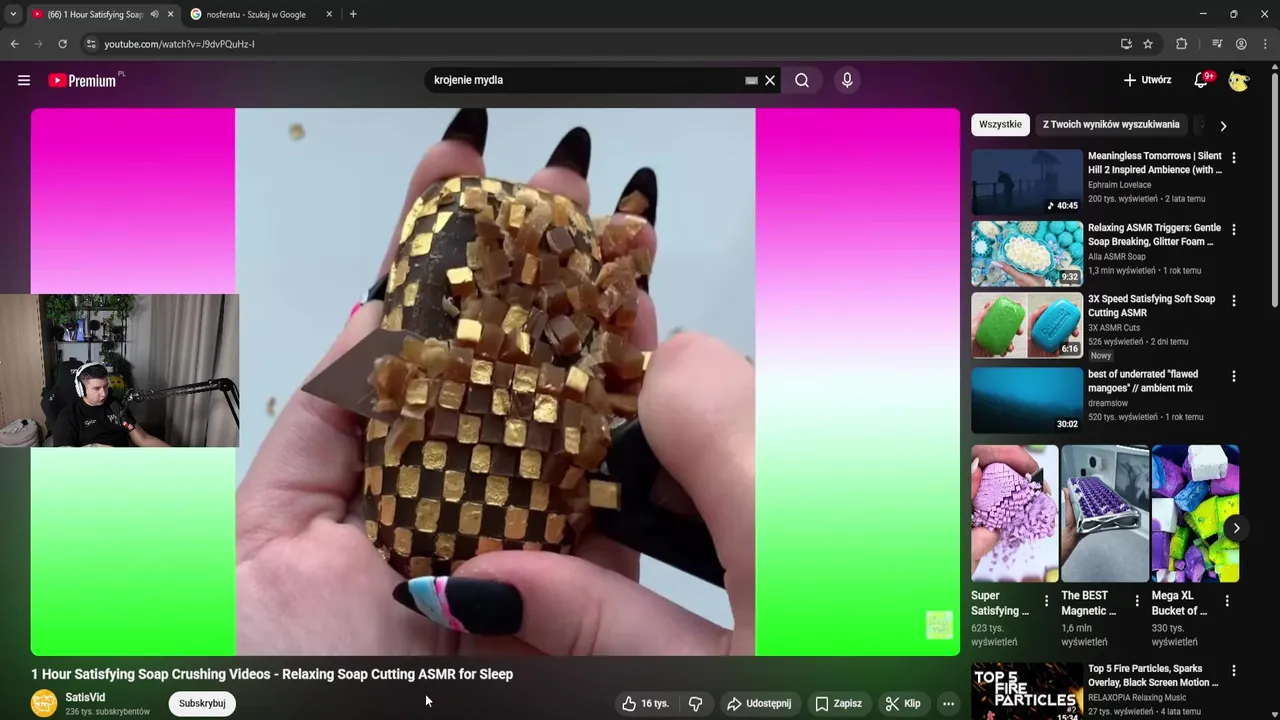The height and width of the screenshot is (720, 1280).
Task: Open Ephraim Lovelace channel name
Action: (1119, 185)
